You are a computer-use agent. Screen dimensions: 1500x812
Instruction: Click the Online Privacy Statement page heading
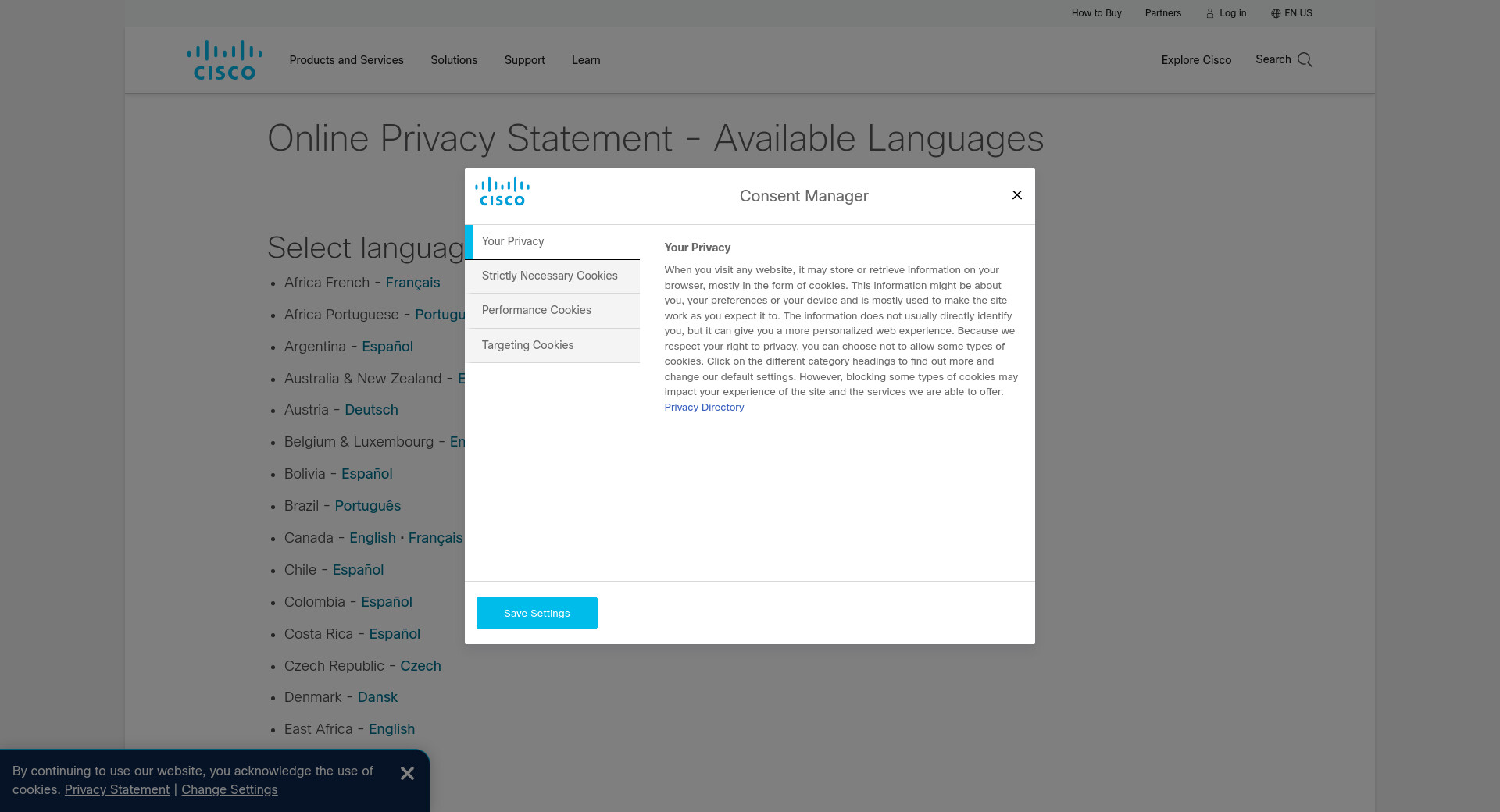(655, 139)
